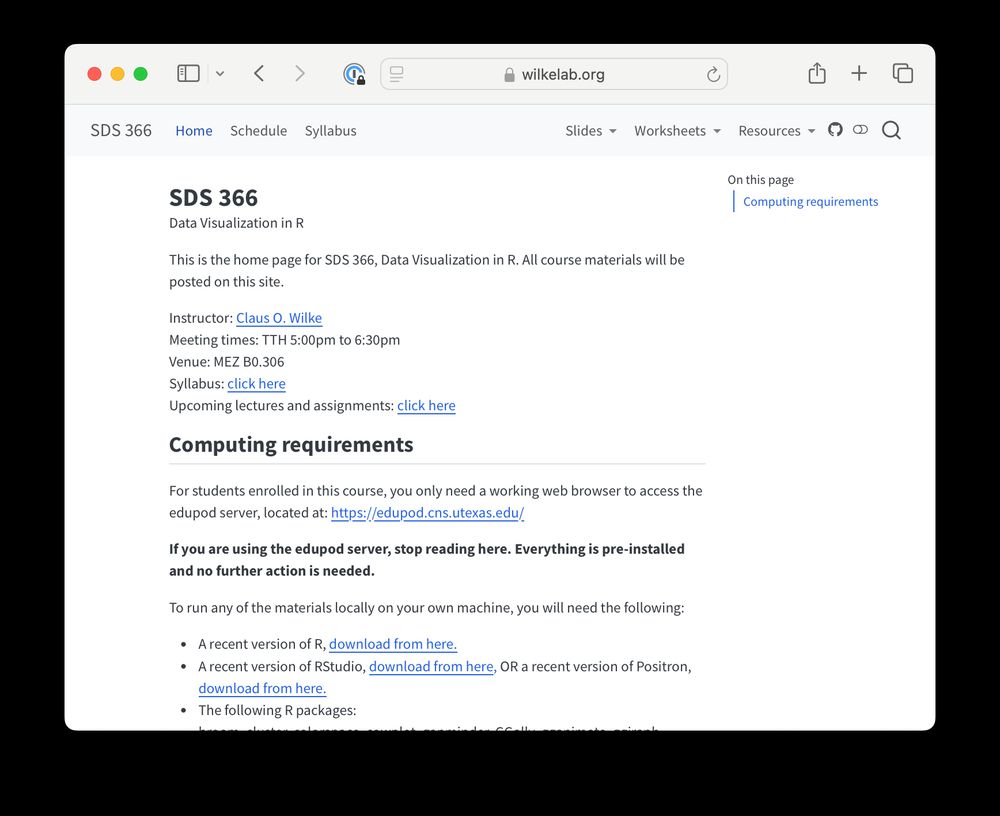Screen dimensions: 1000x816
Task: Go back with the back arrow
Action: [259, 74]
